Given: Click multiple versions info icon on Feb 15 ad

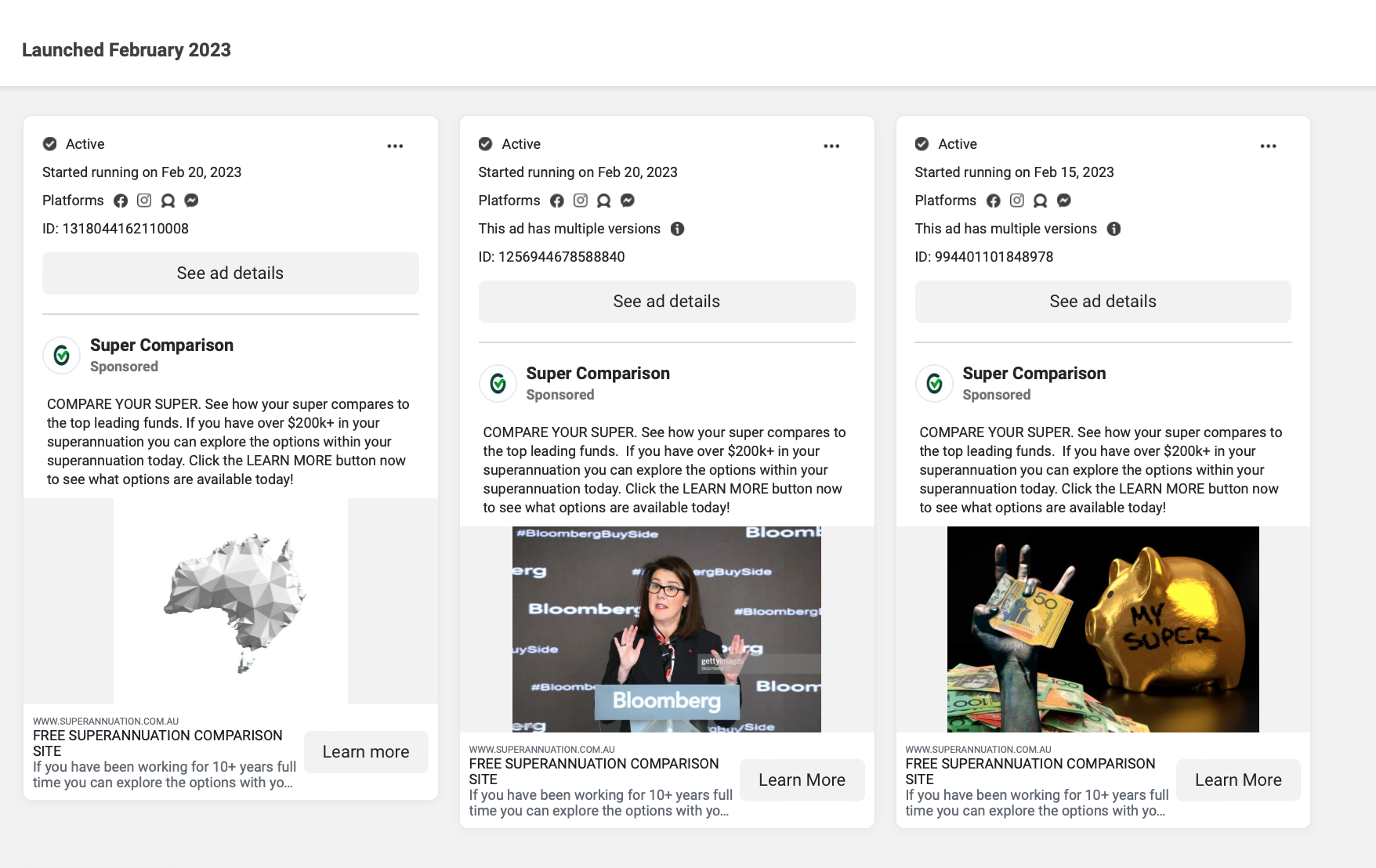Looking at the screenshot, I should click(1113, 229).
